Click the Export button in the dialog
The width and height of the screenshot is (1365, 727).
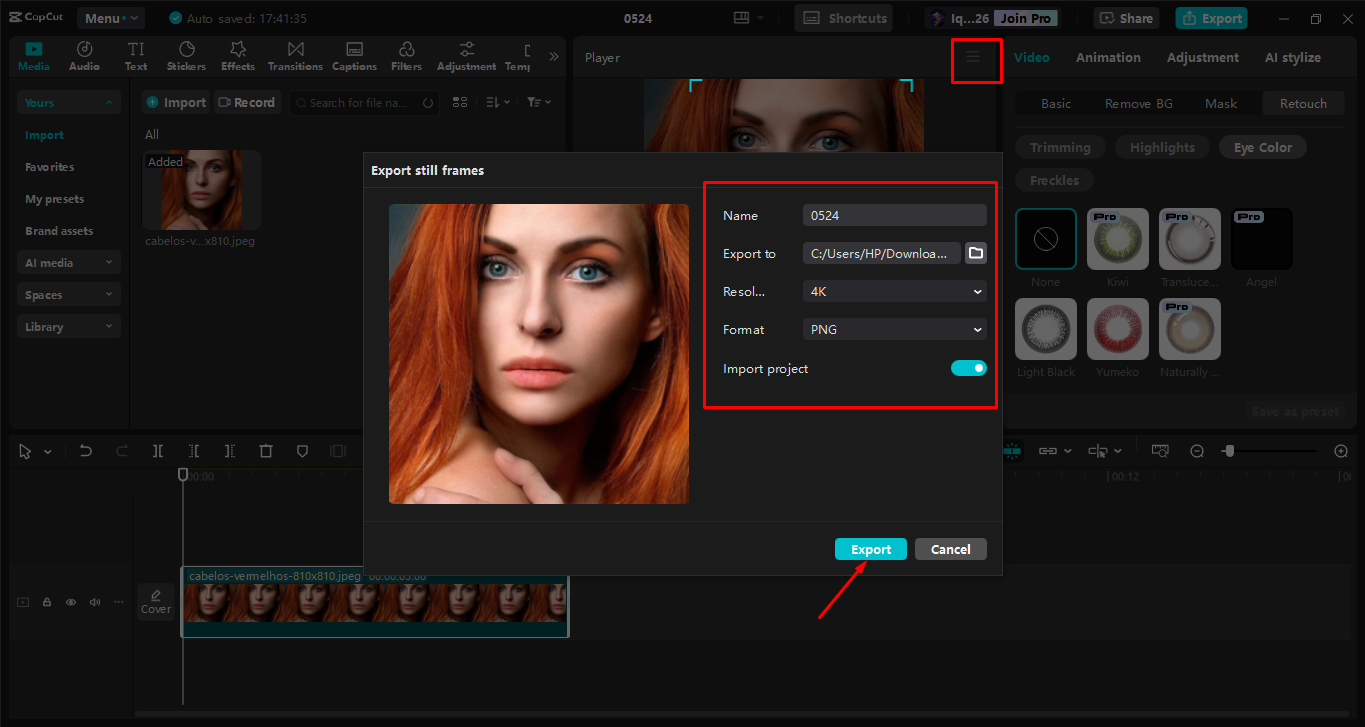pyautogui.click(x=870, y=549)
